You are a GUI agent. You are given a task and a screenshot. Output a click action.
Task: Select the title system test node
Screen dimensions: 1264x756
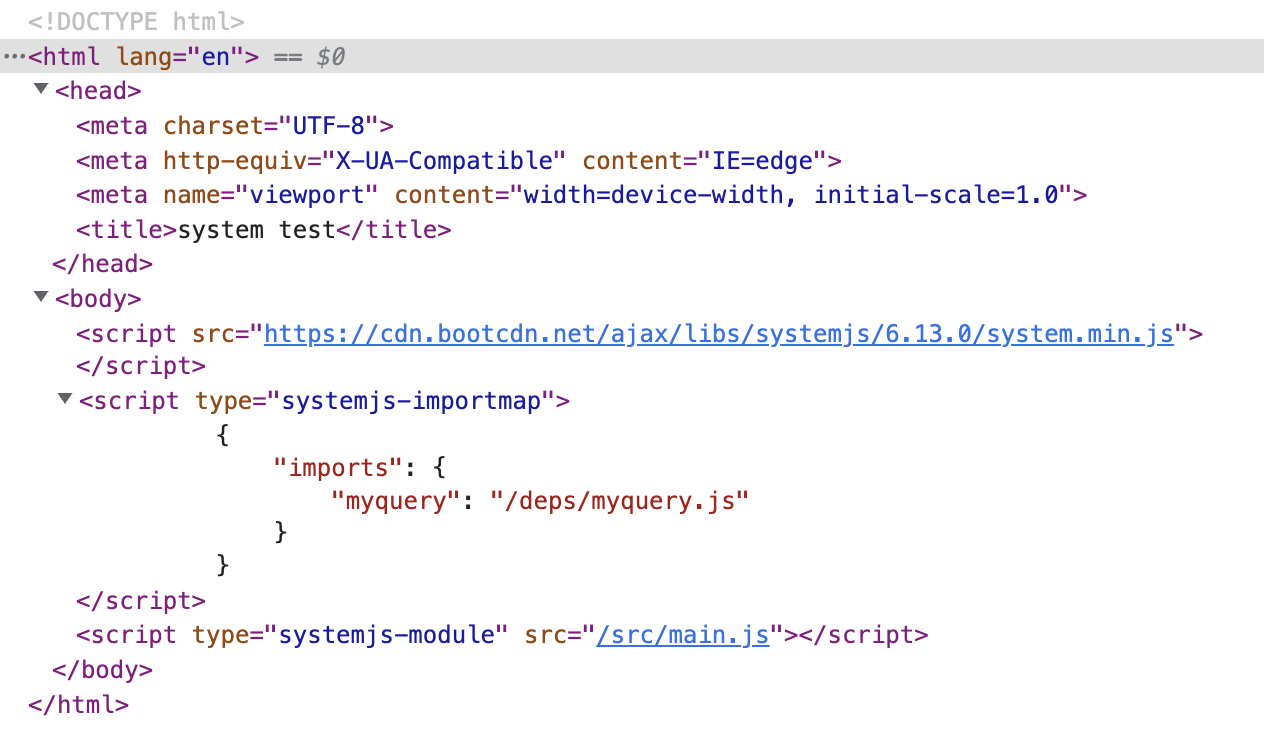tap(264, 229)
